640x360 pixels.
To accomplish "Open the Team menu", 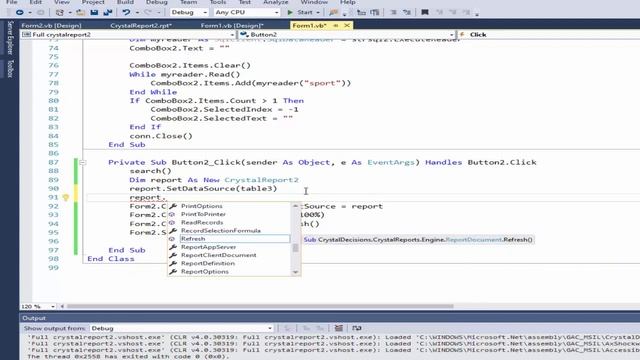I will pos(189,2).
